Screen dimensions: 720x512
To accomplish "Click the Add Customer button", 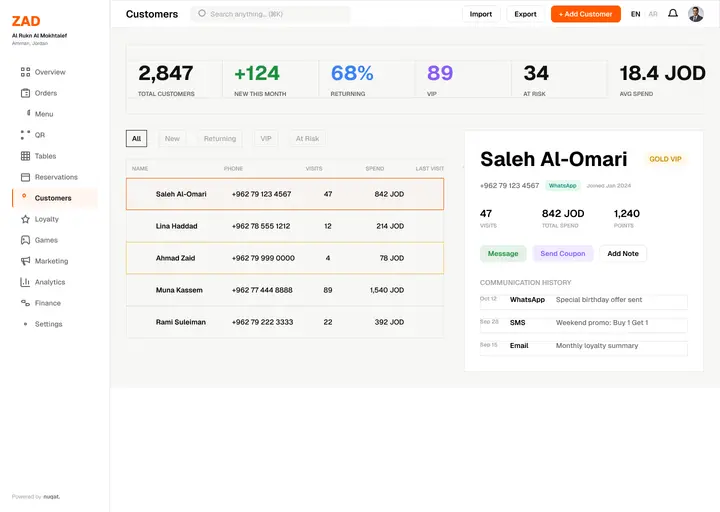I will pos(585,14).
